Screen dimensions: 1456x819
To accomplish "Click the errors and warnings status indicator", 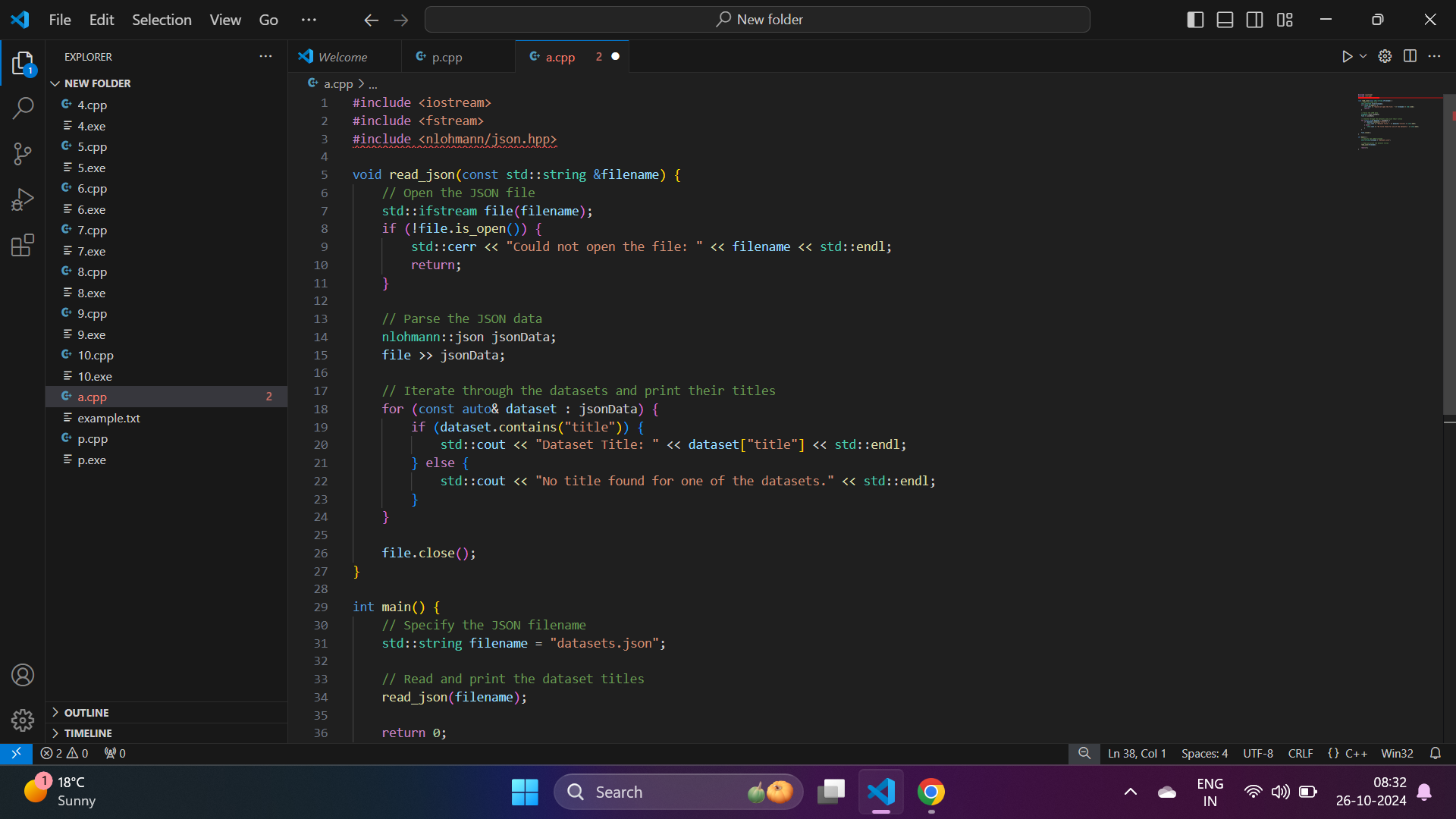I will (64, 753).
